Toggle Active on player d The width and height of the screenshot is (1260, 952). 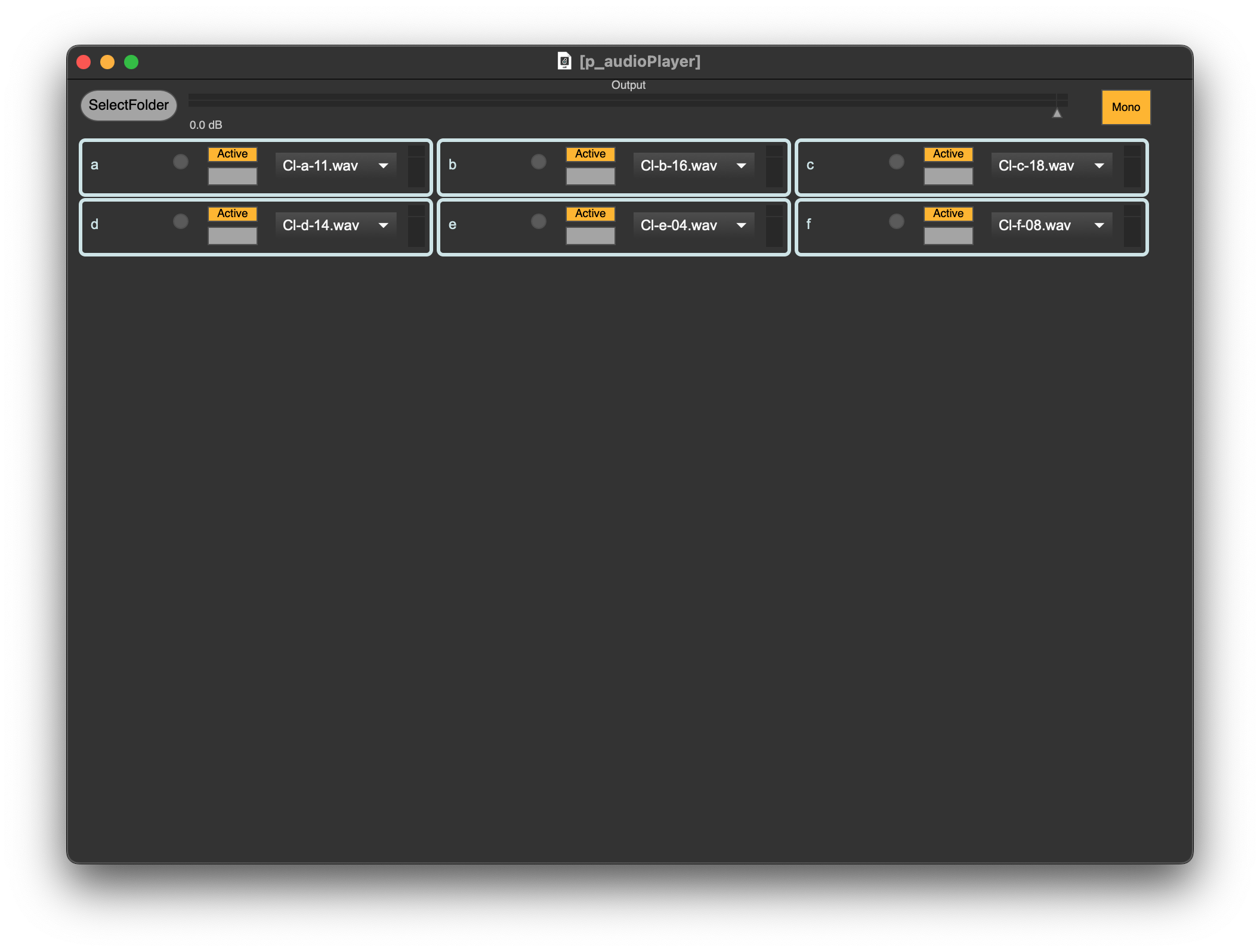(x=233, y=214)
